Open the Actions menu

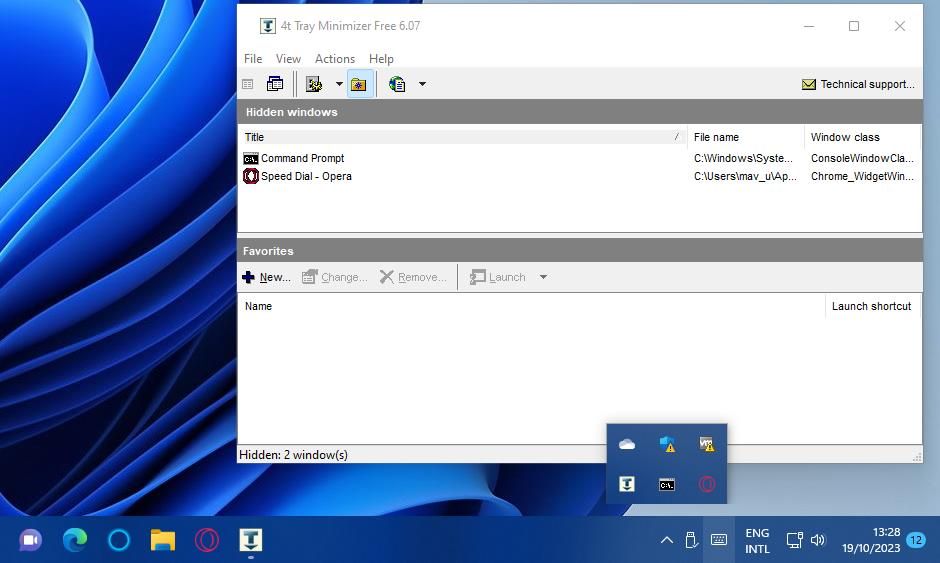click(x=334, y=59)
